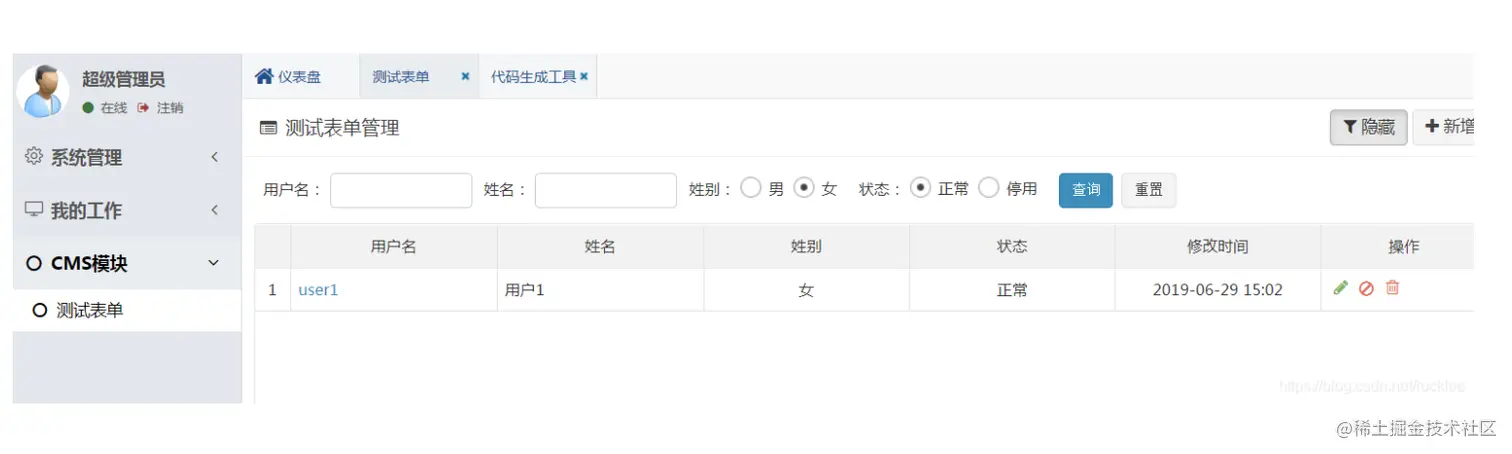
Task: Expand the 系统管理 menu
Action: [x=127, y=157]
